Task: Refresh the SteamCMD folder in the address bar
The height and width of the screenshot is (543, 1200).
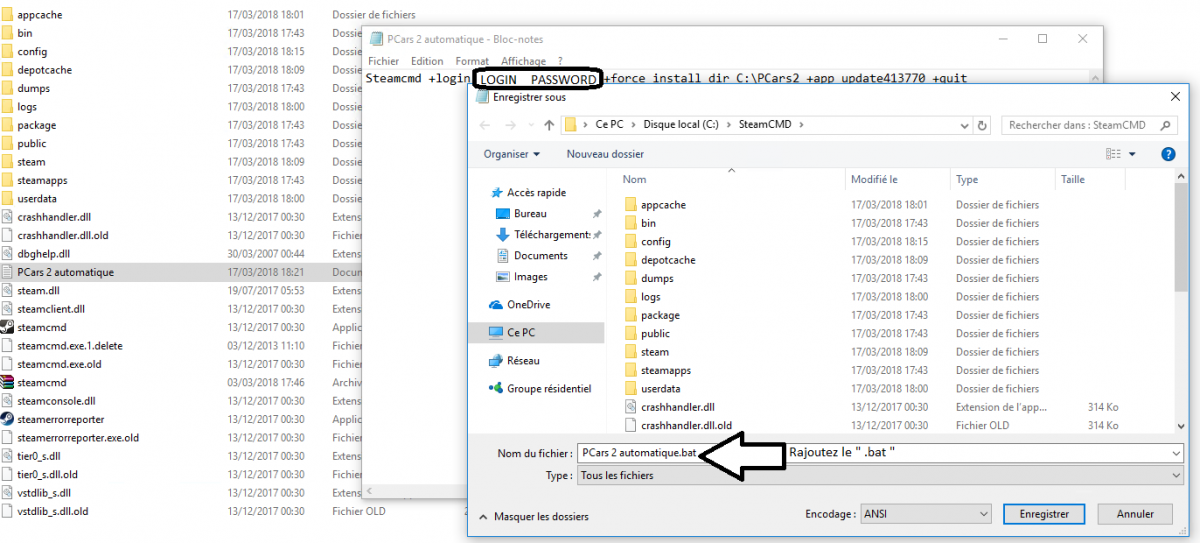Action: tap(982, 126)
